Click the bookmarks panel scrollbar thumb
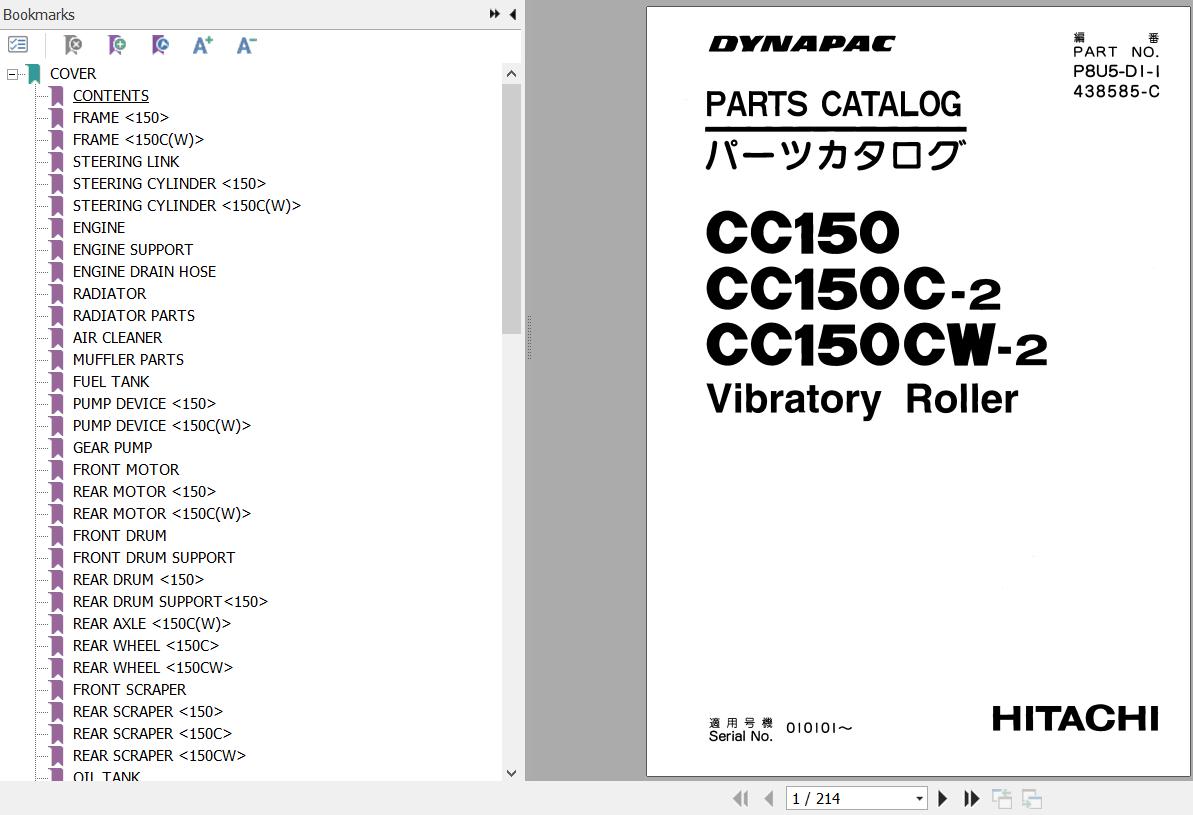The width and height of the screenshot is (1193, 815). click(x=511, y=209)
